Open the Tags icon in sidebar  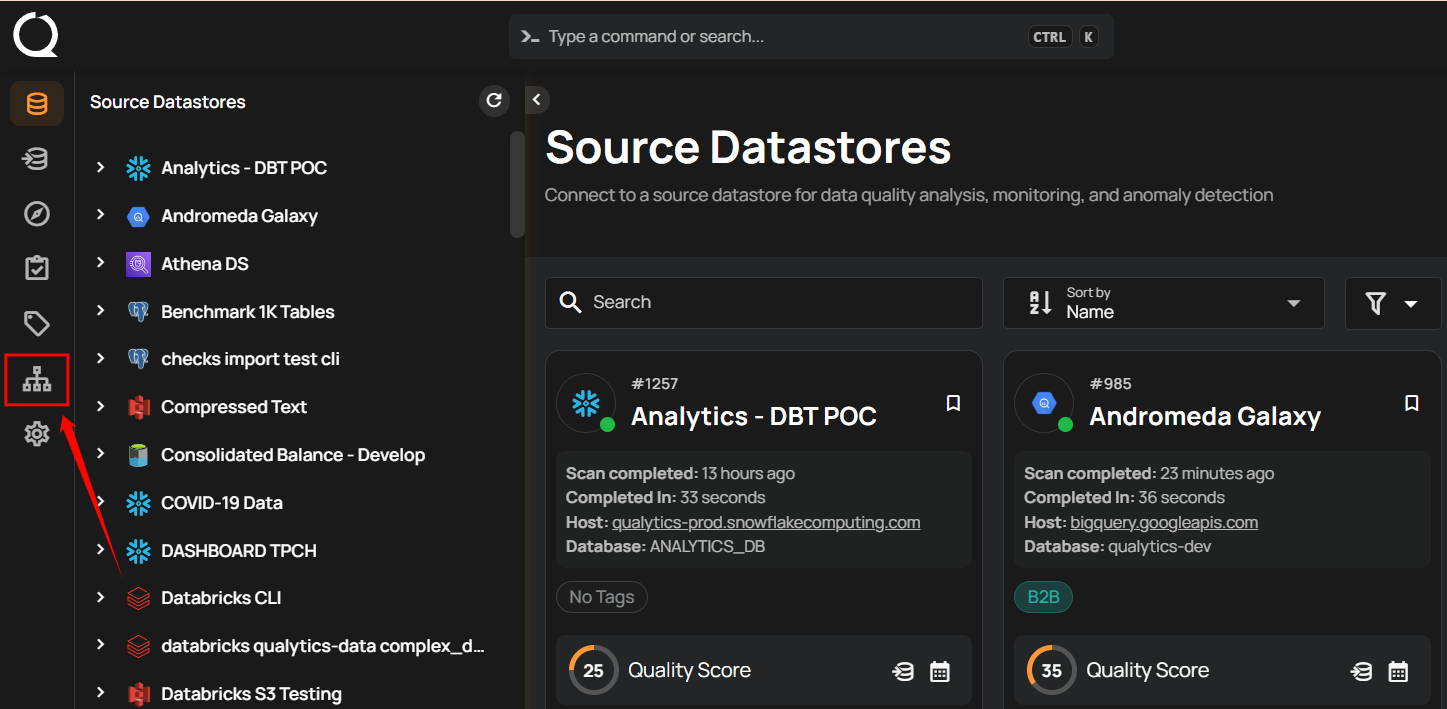click(37, 323)
